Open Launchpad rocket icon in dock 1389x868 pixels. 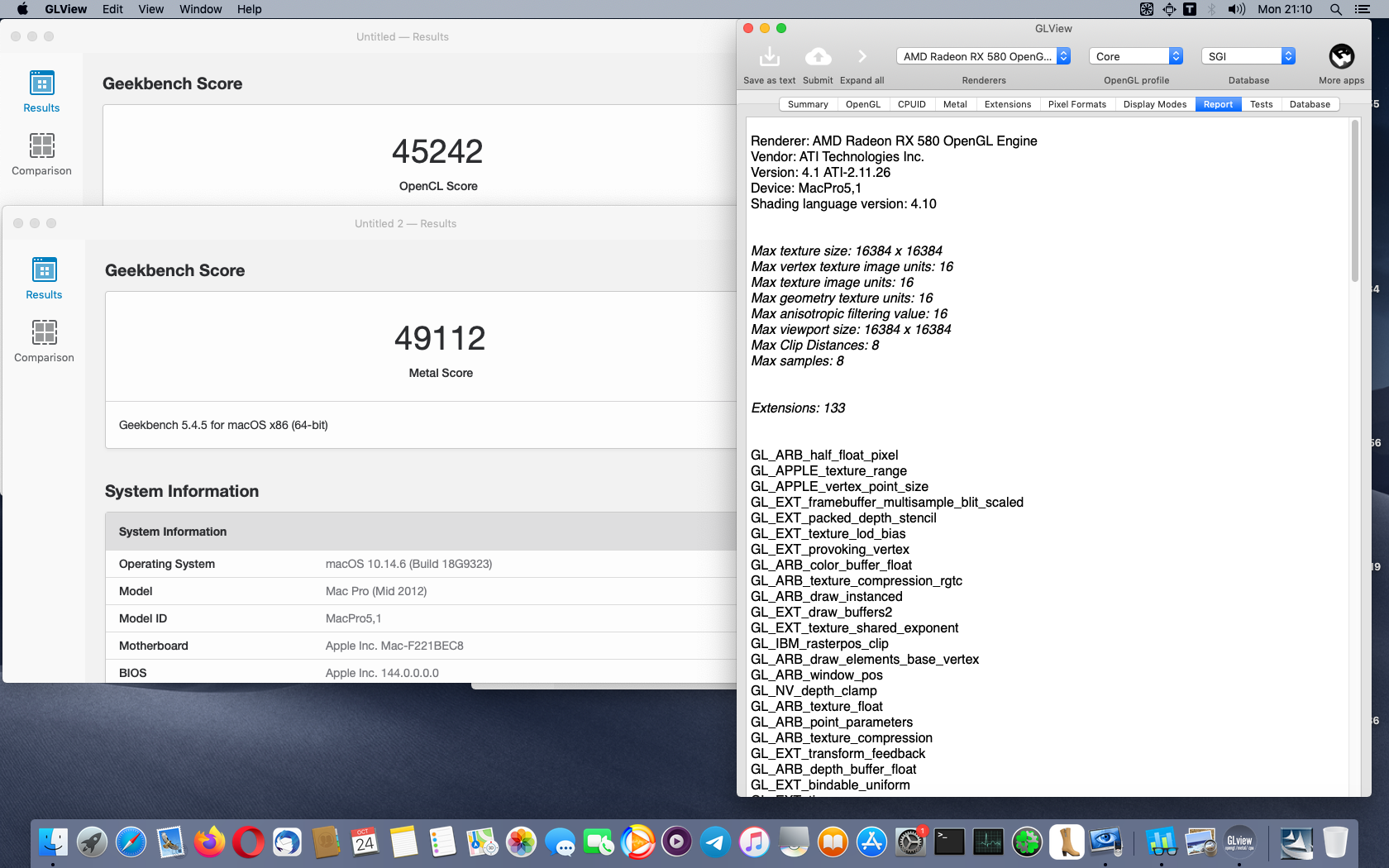tap(92, 842)
